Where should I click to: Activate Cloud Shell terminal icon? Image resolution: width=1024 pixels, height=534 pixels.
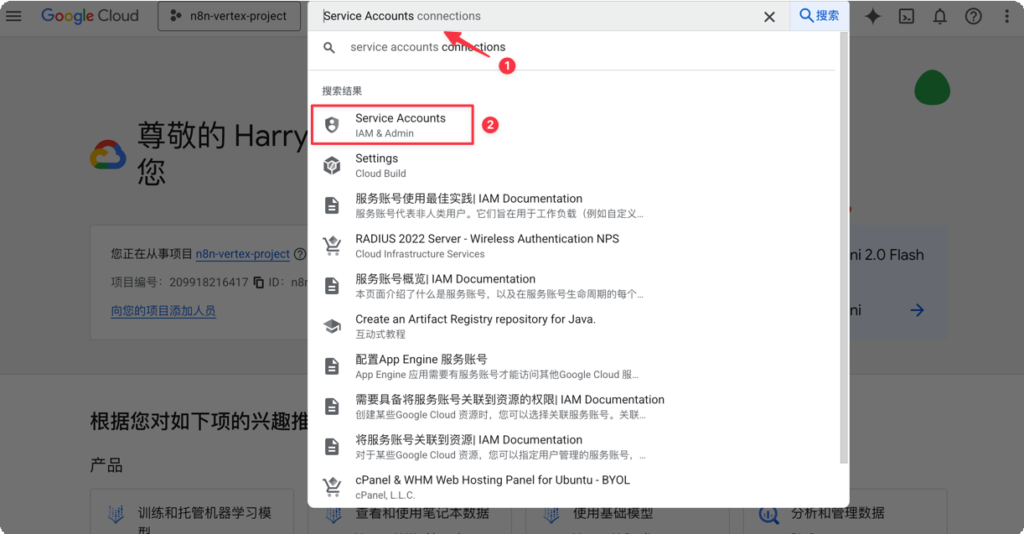[906, 16]
